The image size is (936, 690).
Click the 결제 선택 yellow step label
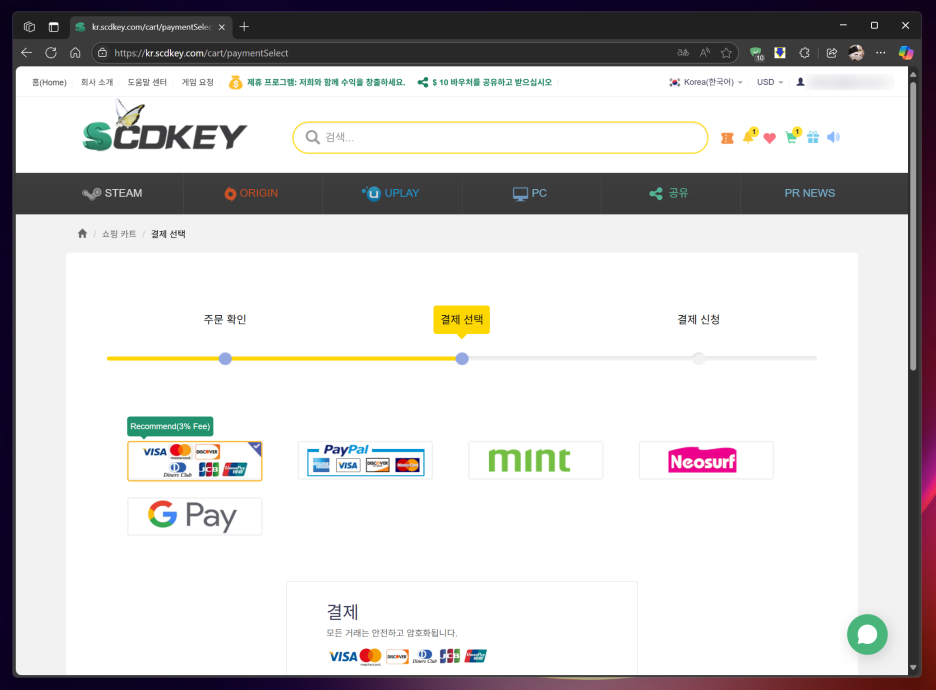coord(461,320)
